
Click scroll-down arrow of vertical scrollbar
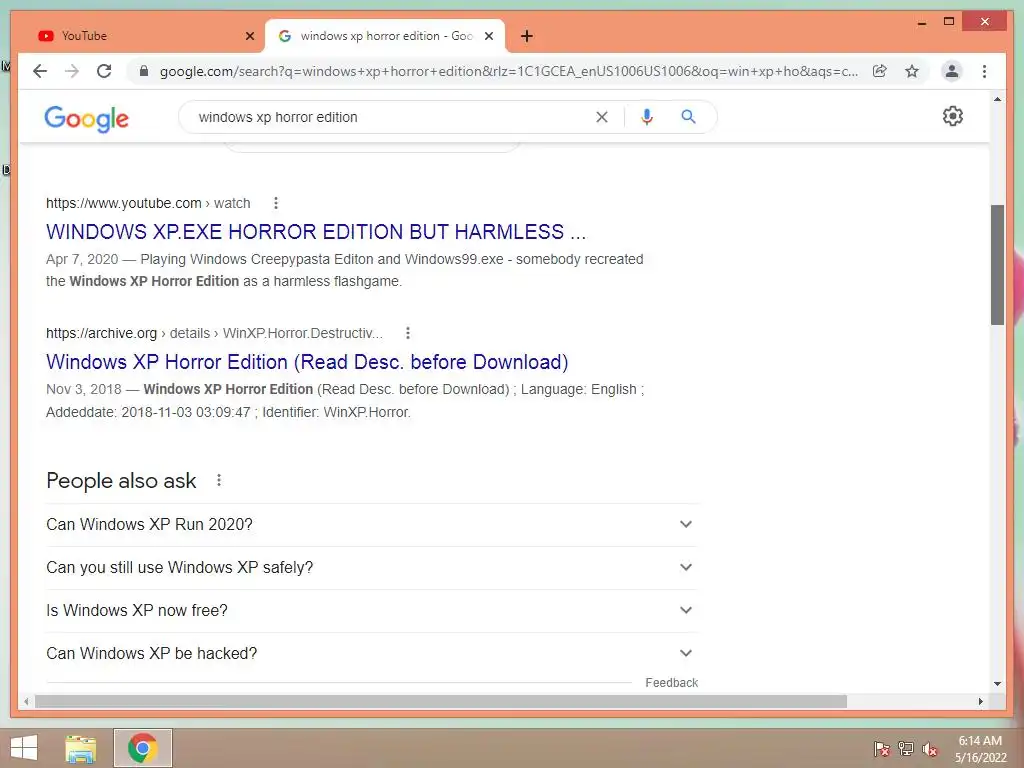[997, 684]
